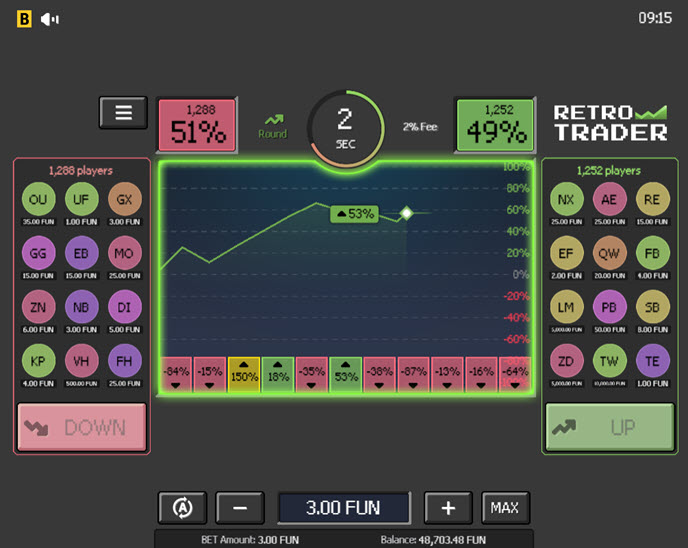Viewport: 688px width, 548px height.
Task: Select the 49% up pool panel
Action: point(494,125)
